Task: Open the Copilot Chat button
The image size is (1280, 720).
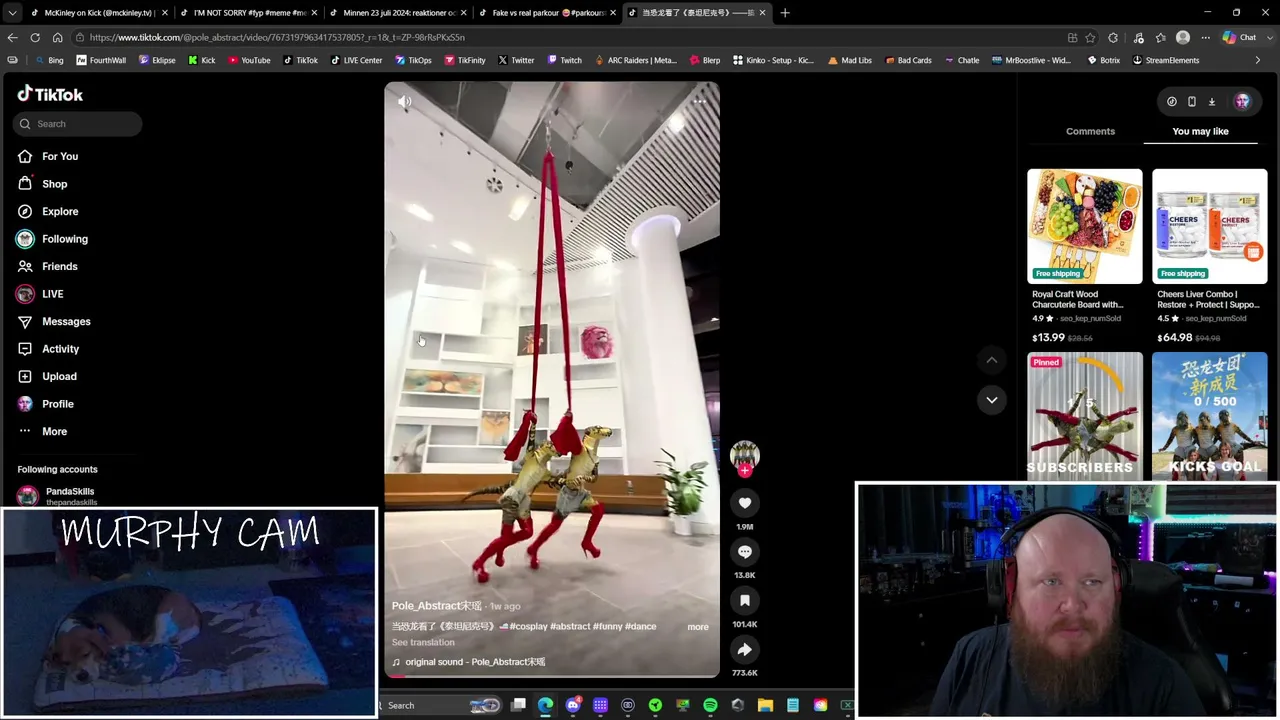Action: [1240, 38]
